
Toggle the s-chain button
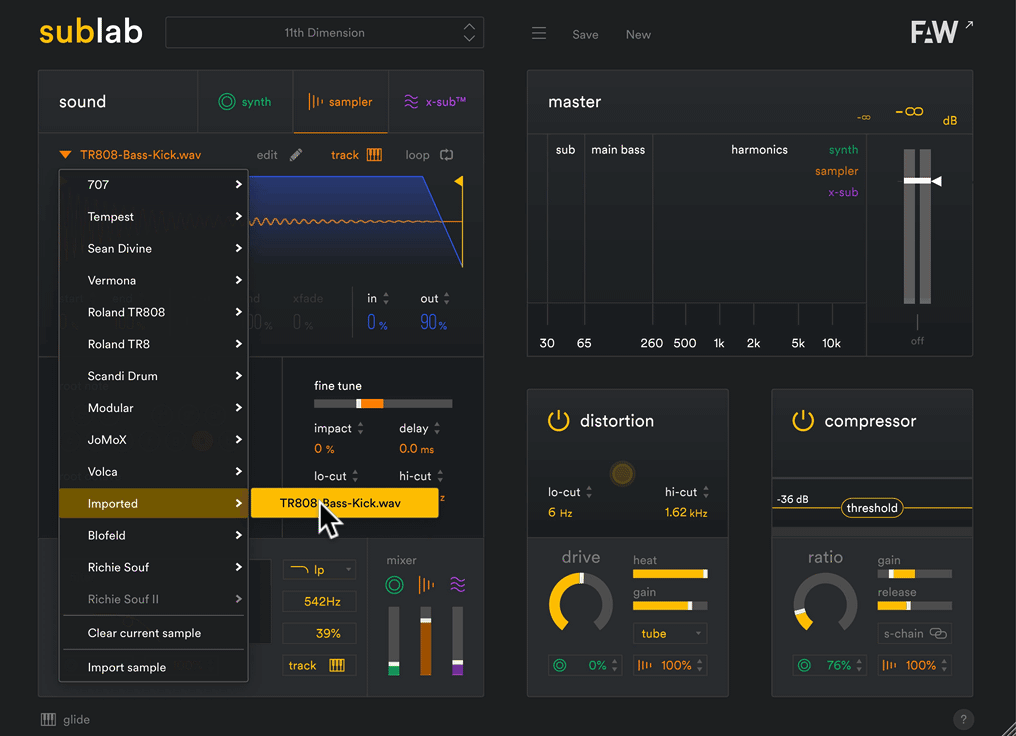[915, 633]
